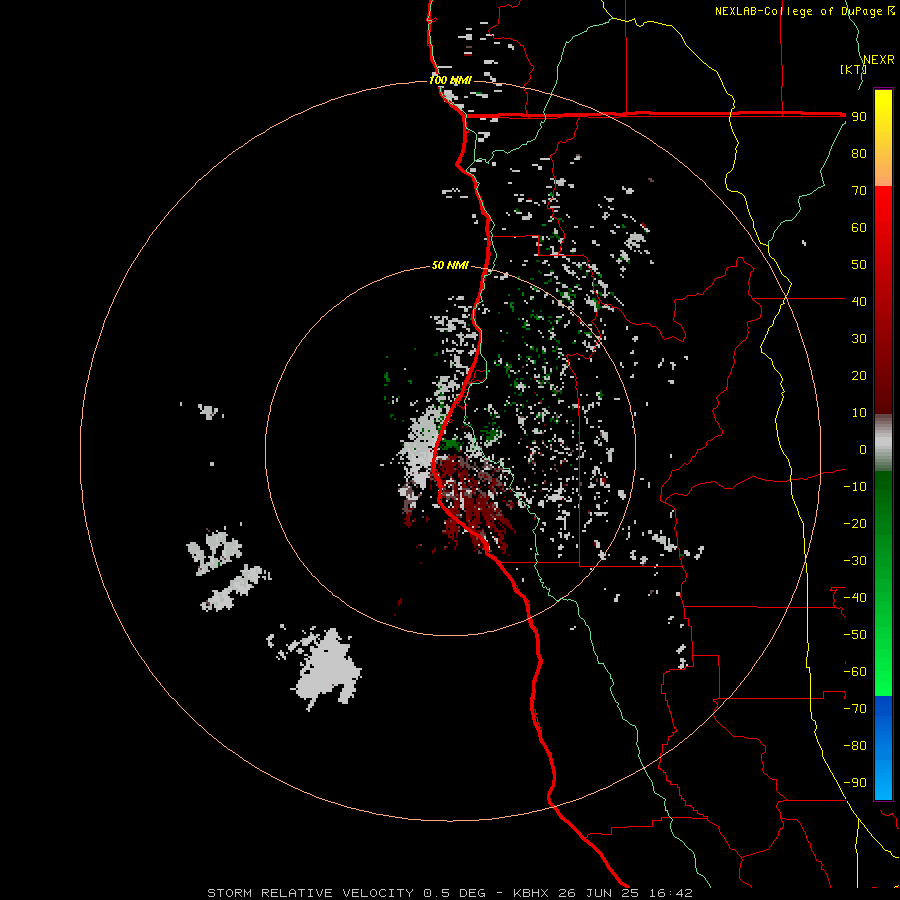Pick the blue segment of the color bar

coord(883,747)
